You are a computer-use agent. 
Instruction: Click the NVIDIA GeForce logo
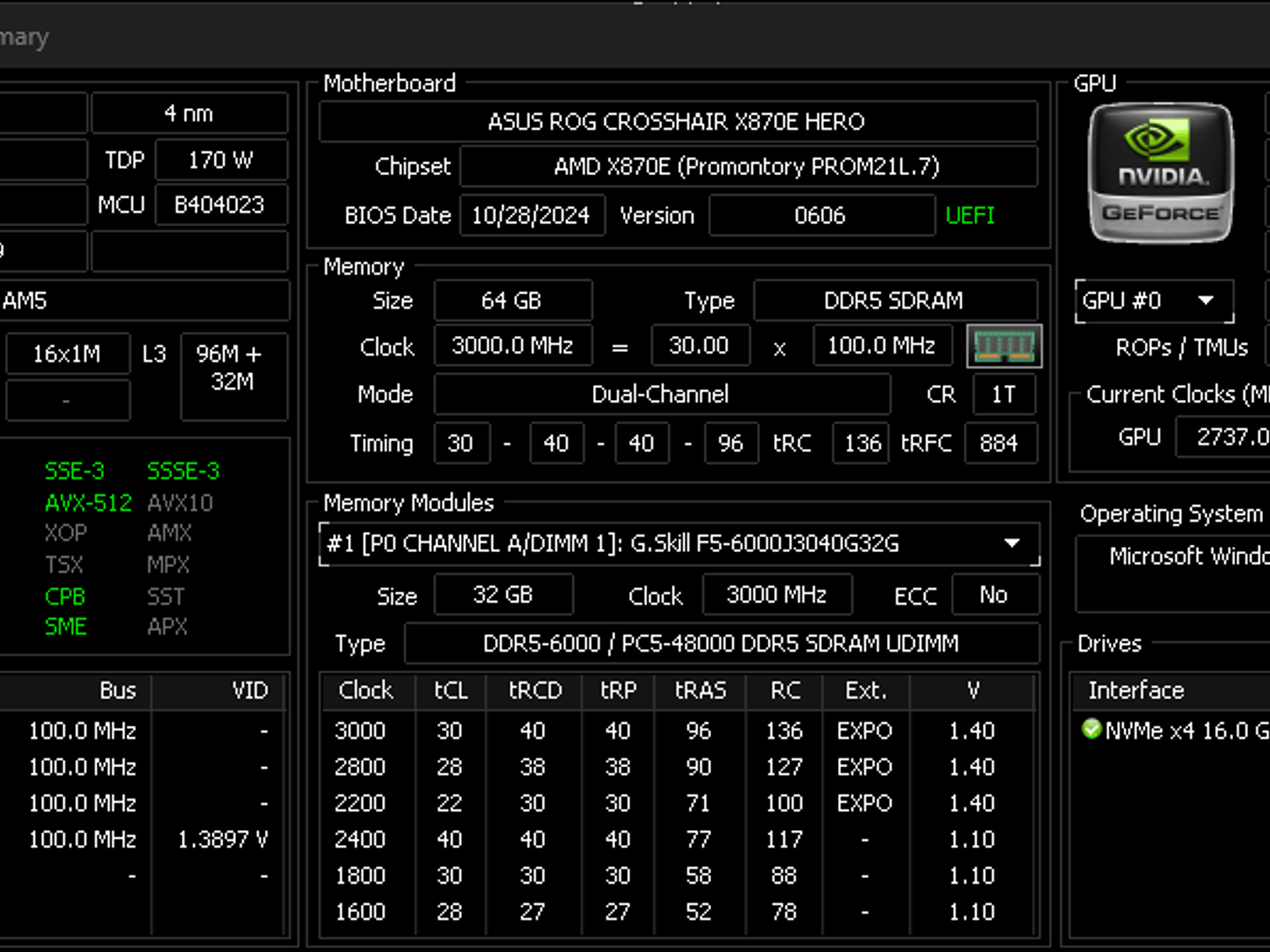pos(1161,172)
